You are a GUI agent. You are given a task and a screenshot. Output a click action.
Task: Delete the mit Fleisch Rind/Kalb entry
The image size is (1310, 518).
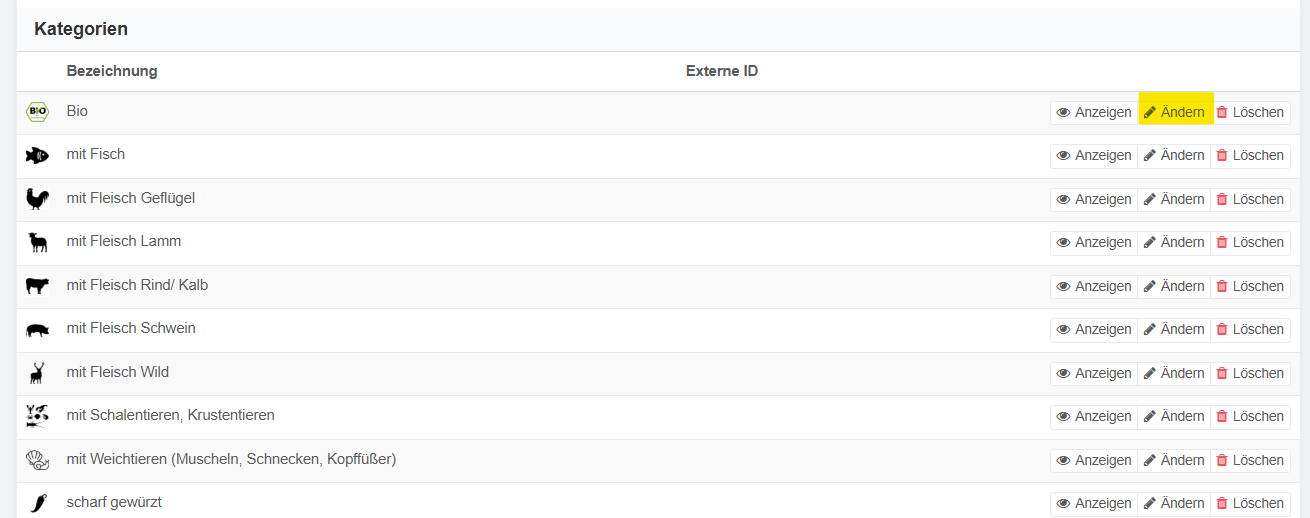[1250, 286]
